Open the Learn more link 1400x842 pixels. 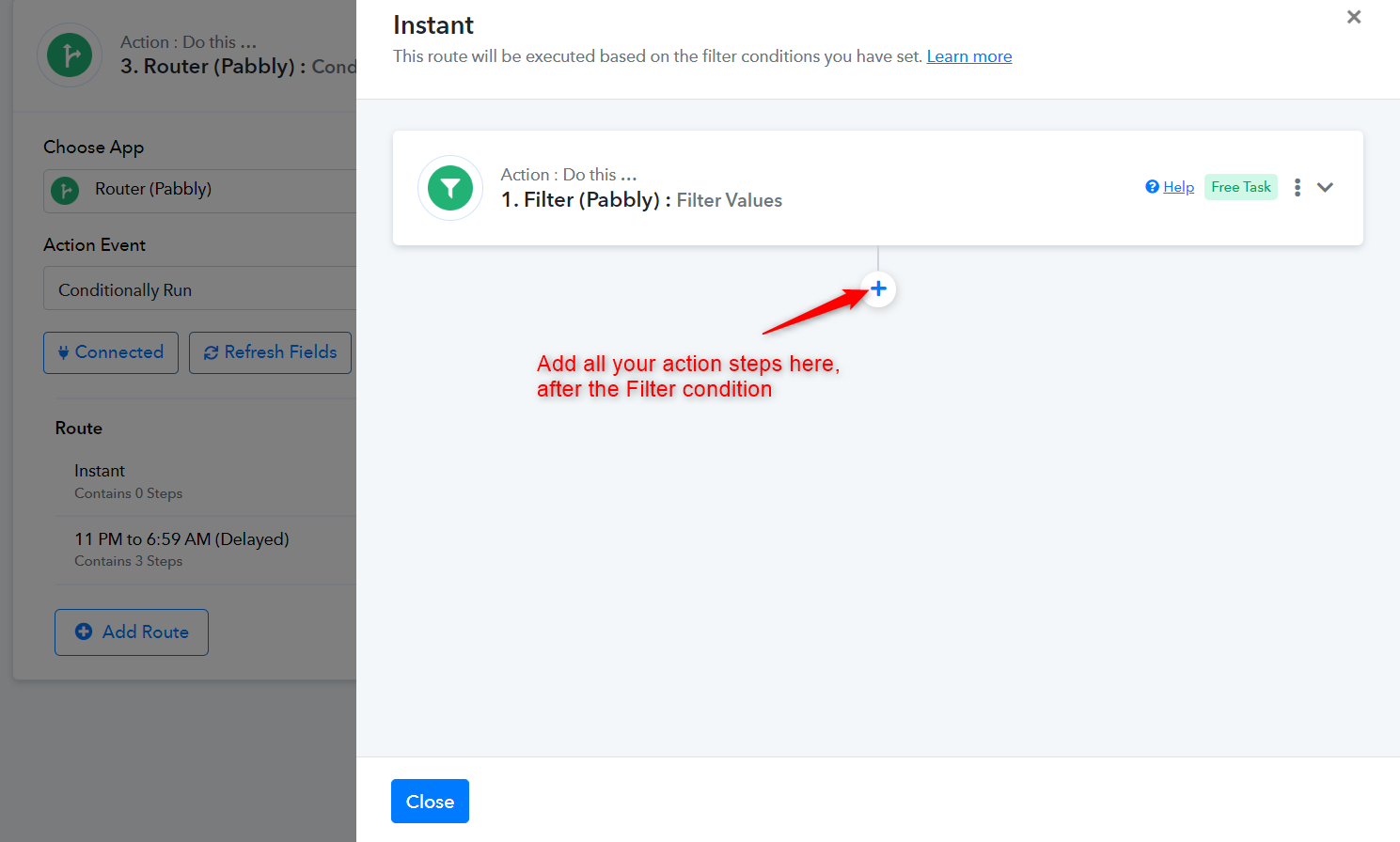pyautogui.click(x=969, y=56)
